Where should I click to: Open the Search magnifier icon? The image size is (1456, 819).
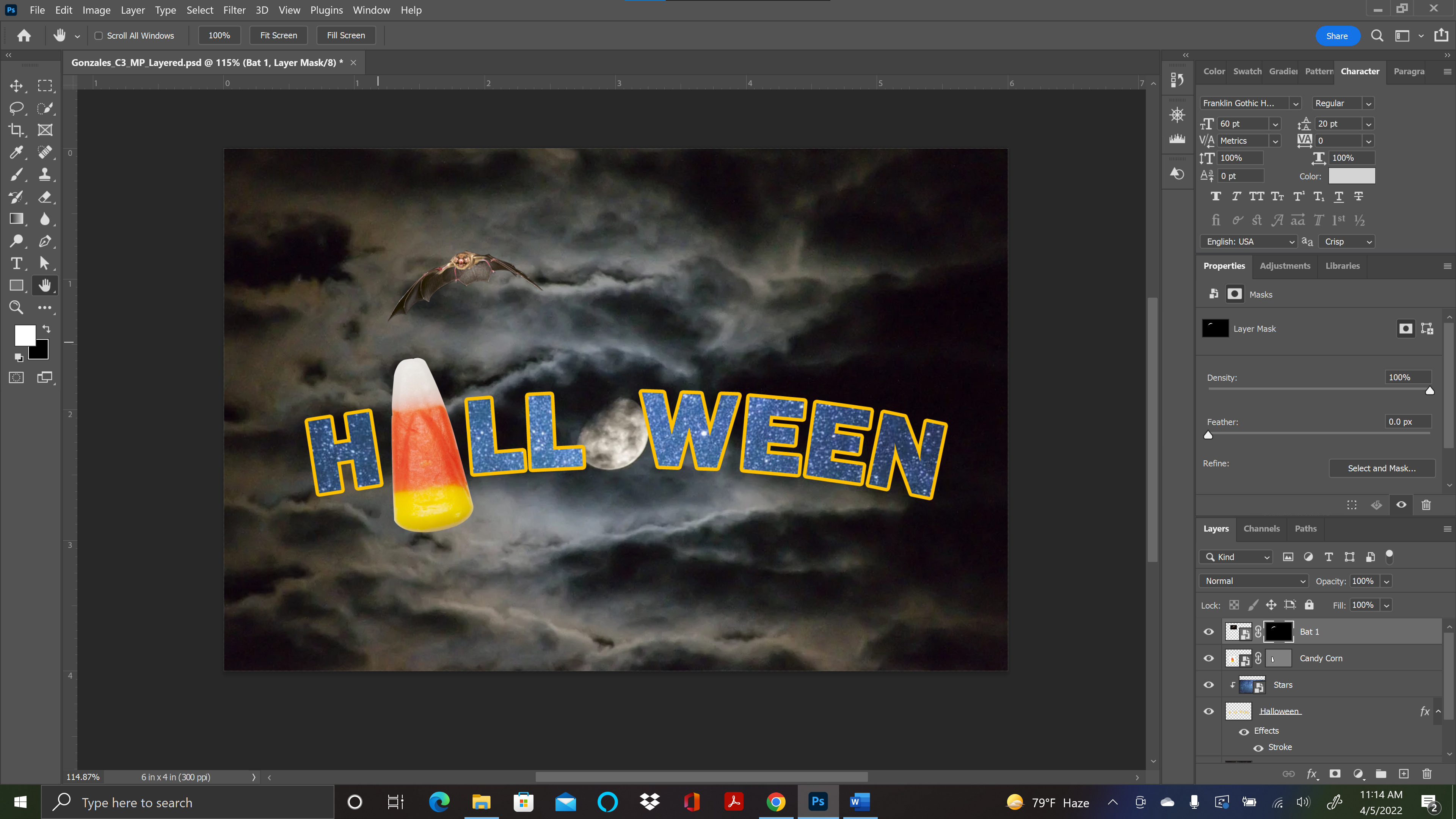pyautogui.click(x=1377, y=36)
